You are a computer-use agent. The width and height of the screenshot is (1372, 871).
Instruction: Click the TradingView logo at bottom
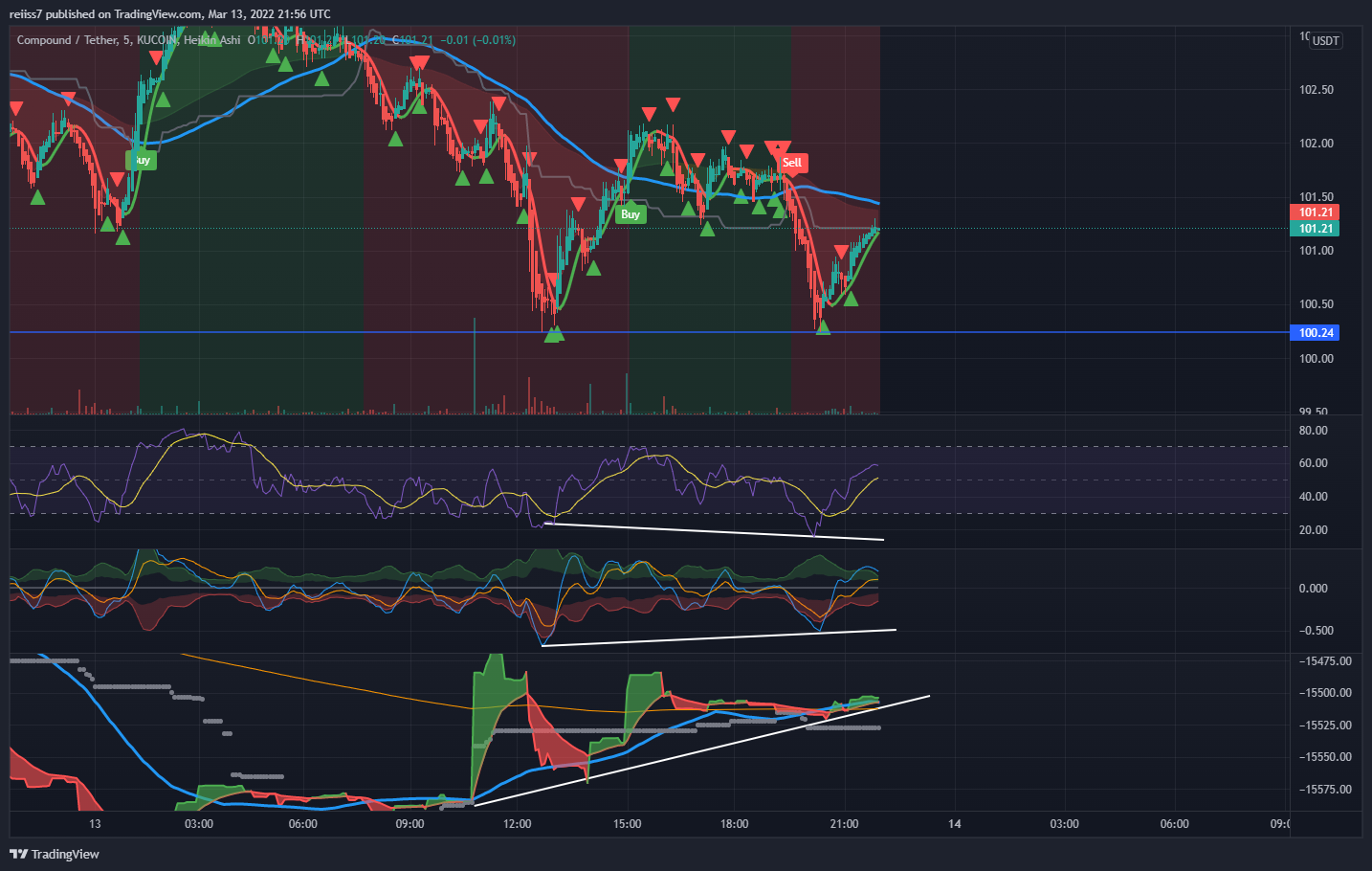pyautogui.click(x=55, y=854)
